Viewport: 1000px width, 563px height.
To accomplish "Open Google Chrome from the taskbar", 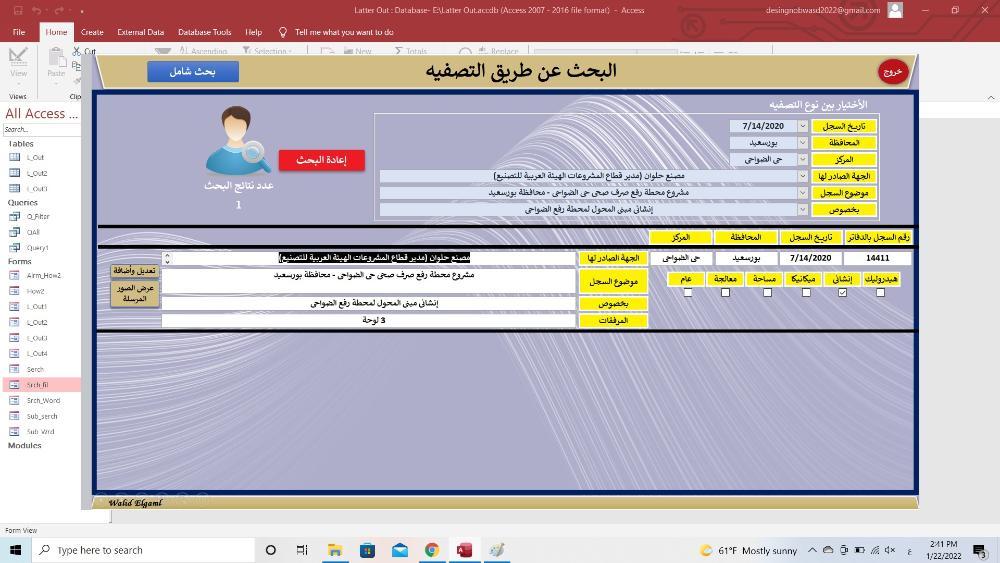I will tap(431, 550).
